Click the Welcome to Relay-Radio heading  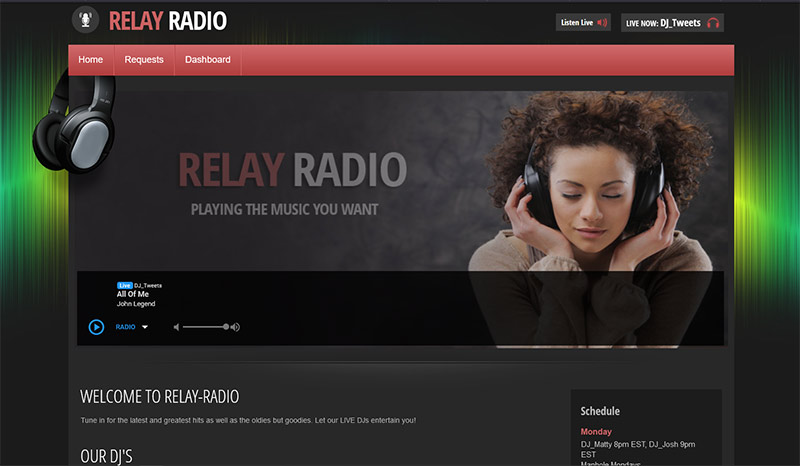click(160, 397)
